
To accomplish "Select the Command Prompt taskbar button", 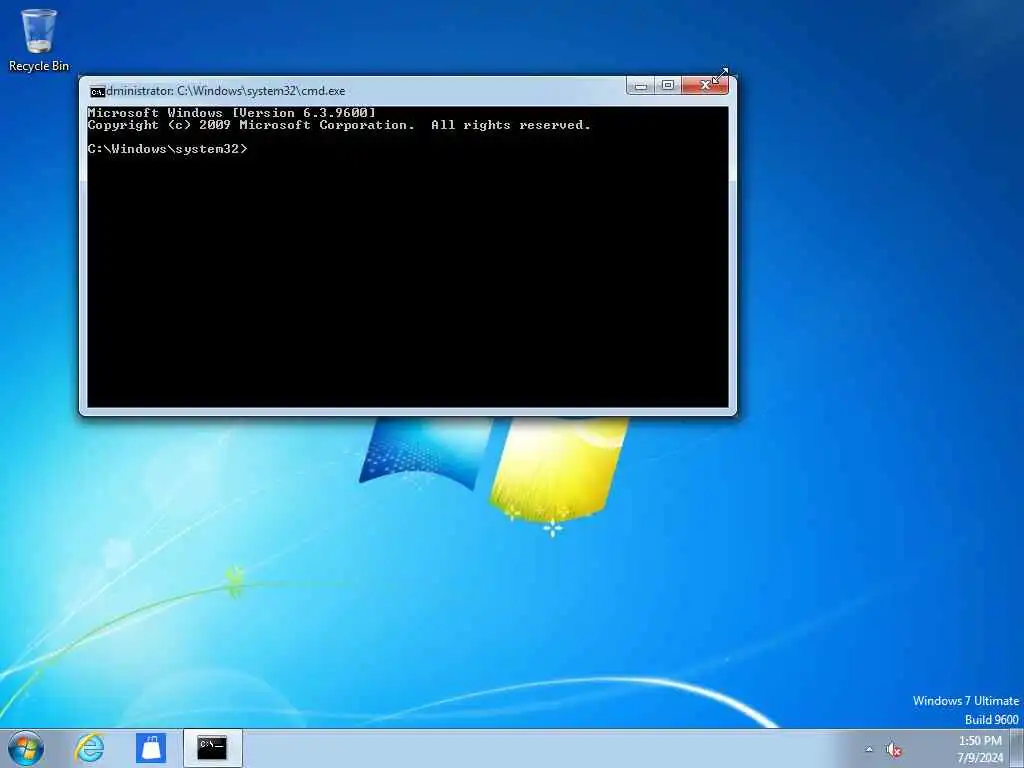I will tap(213, 748).
